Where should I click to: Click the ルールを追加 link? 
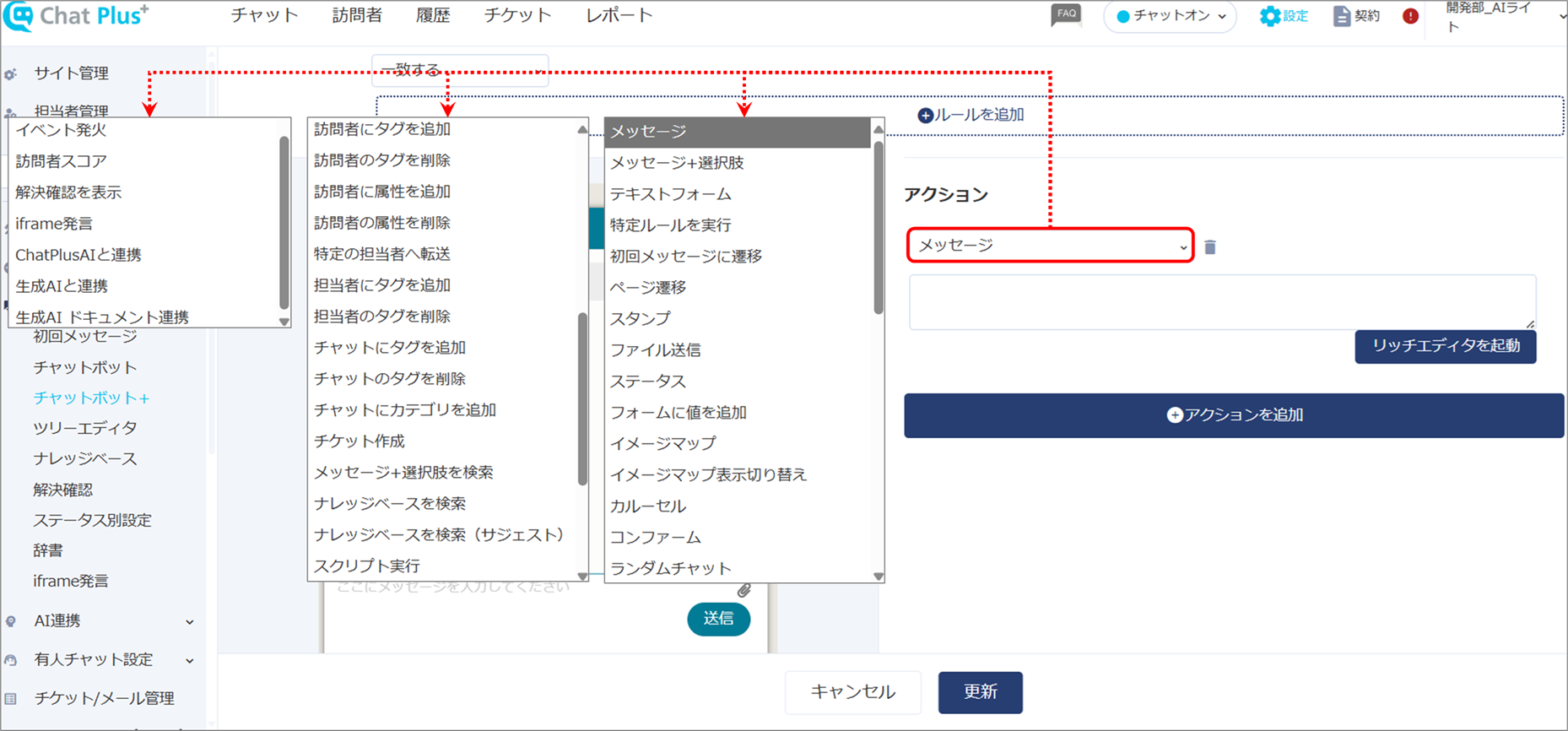(x=971, y=115)
